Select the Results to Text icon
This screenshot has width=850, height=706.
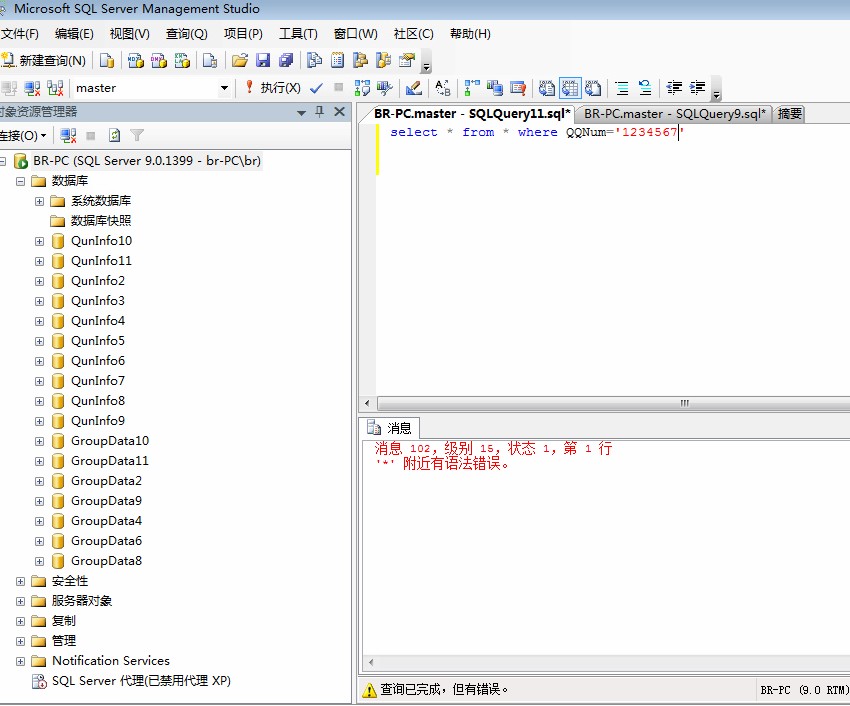(546, 88)
